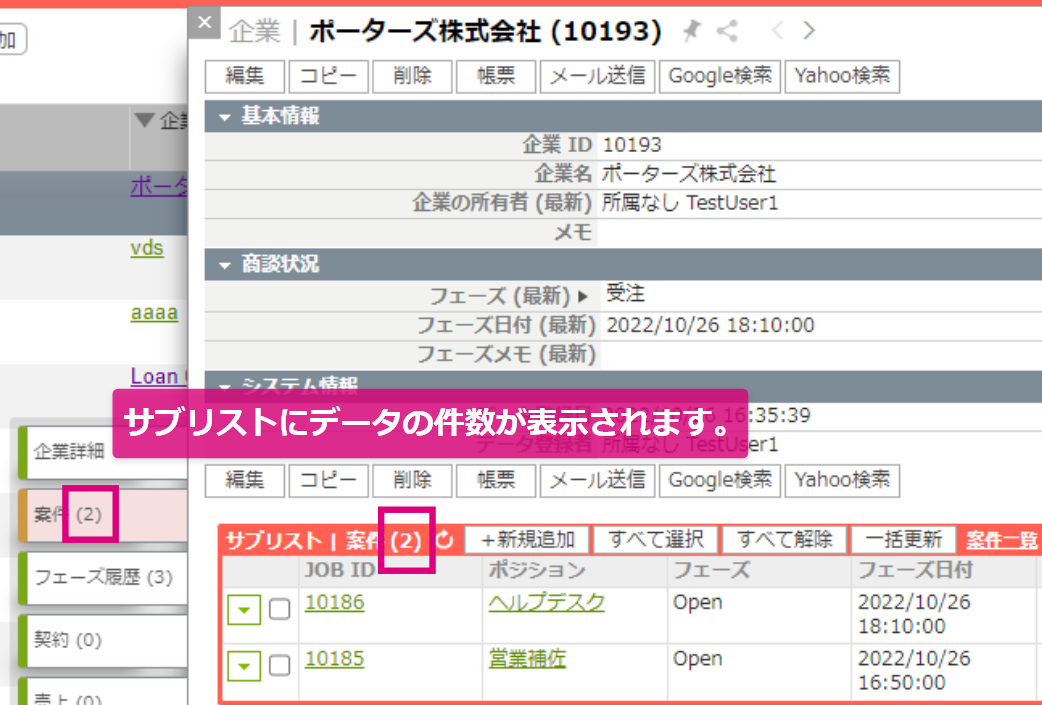Screen dimensions: 1042x705
Task: Open the フェーズ履歴 (3) side tab
Action: coord(103,577)
